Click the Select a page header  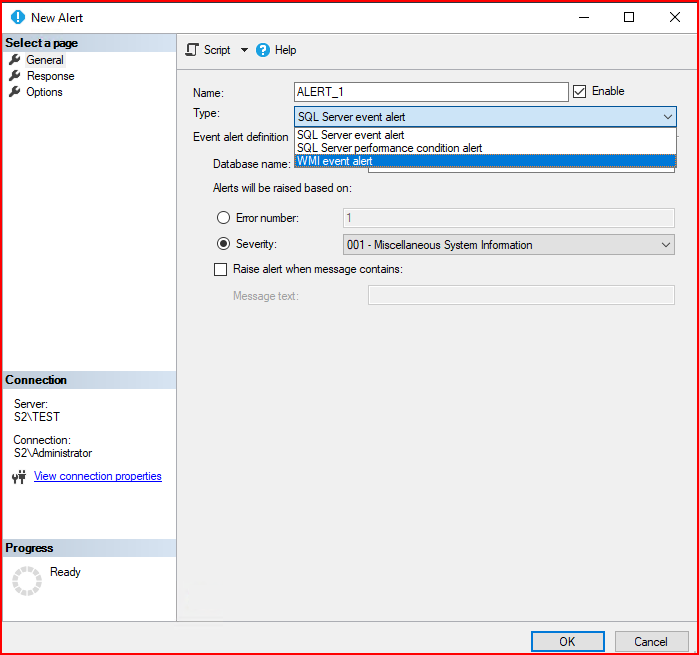tap(89, 43)
